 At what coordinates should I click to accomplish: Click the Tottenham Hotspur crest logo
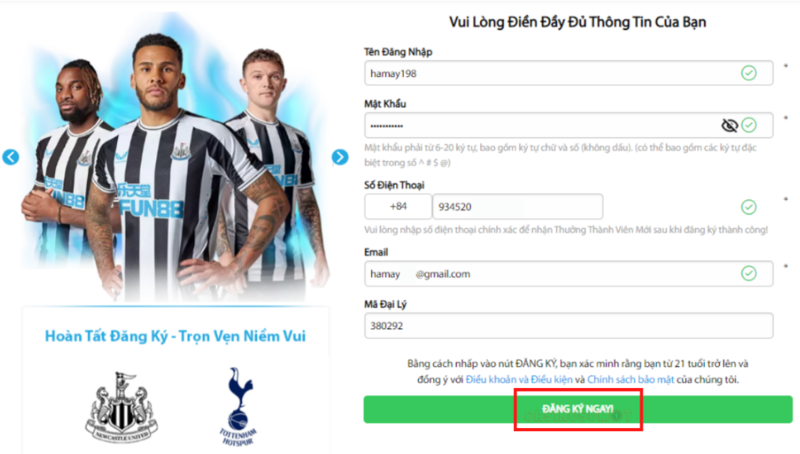239,407
